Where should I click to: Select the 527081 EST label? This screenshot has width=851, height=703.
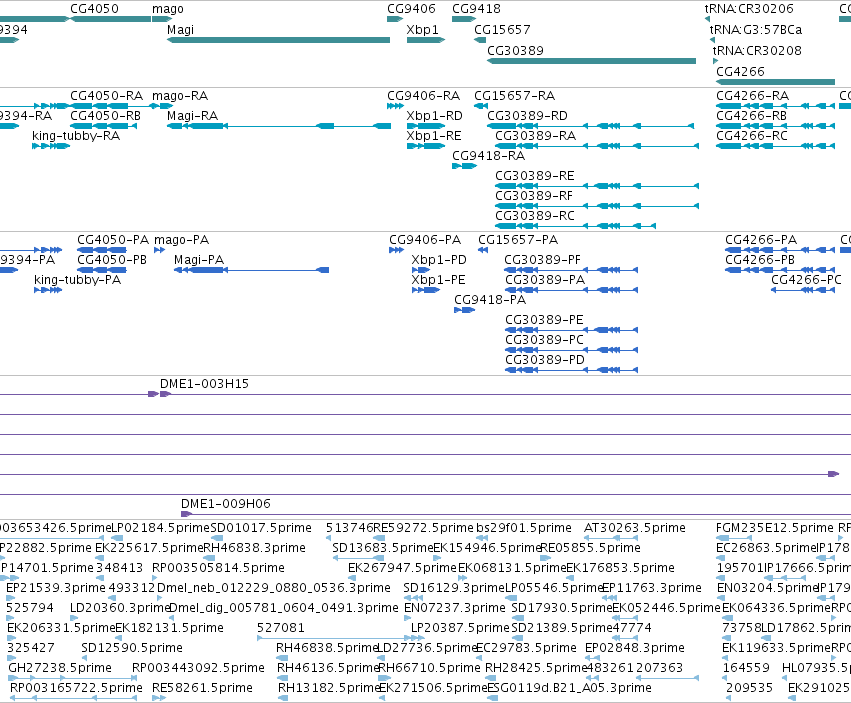[x=281, y=628]
